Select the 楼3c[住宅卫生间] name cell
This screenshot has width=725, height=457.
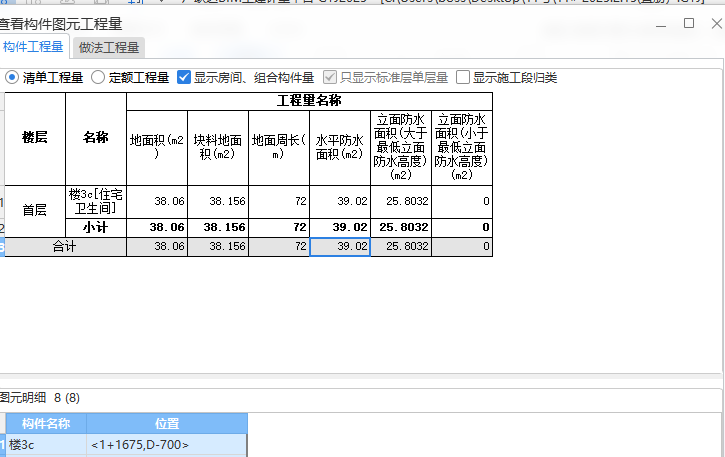96,202
